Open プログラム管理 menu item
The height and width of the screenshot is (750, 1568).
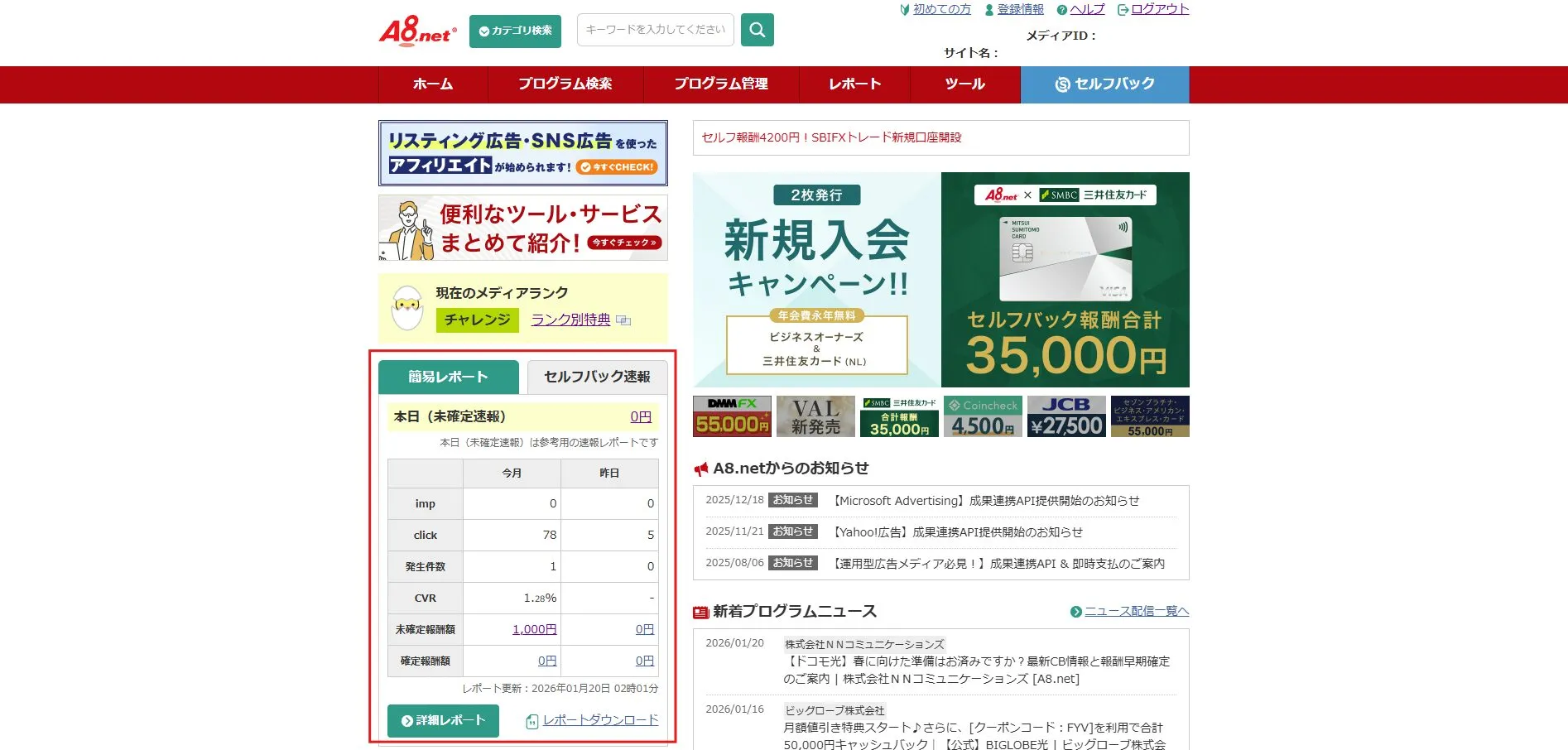pyautogui.click(x=721, y=84)
